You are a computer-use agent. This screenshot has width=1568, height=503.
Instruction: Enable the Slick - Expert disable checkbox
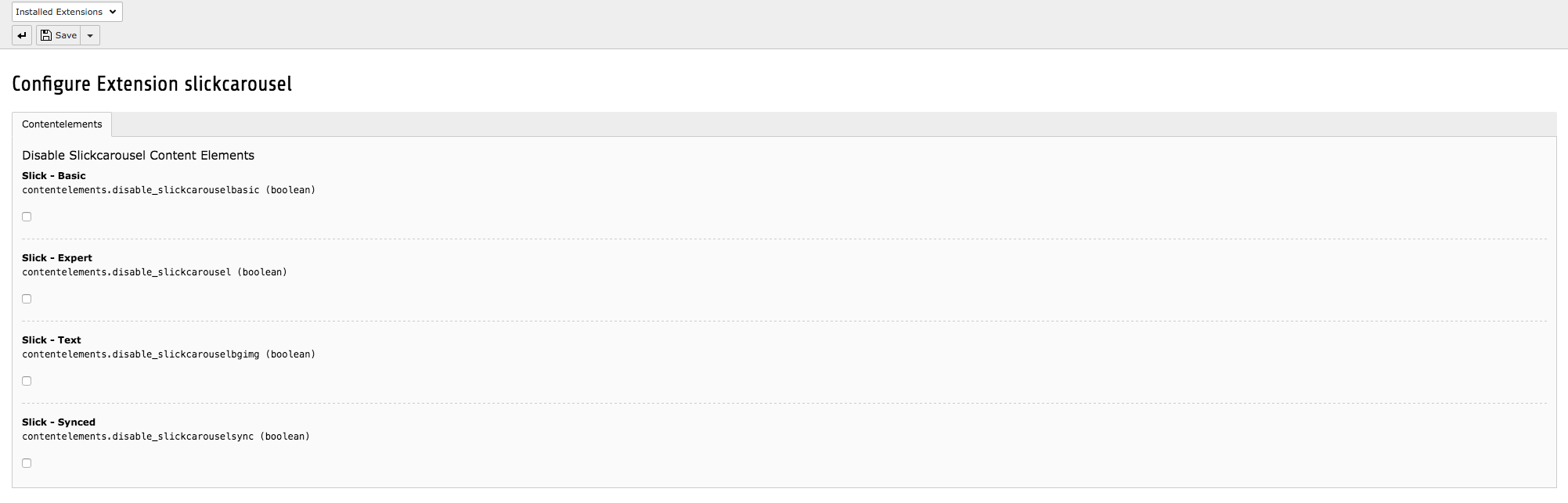tap(27, 299)
